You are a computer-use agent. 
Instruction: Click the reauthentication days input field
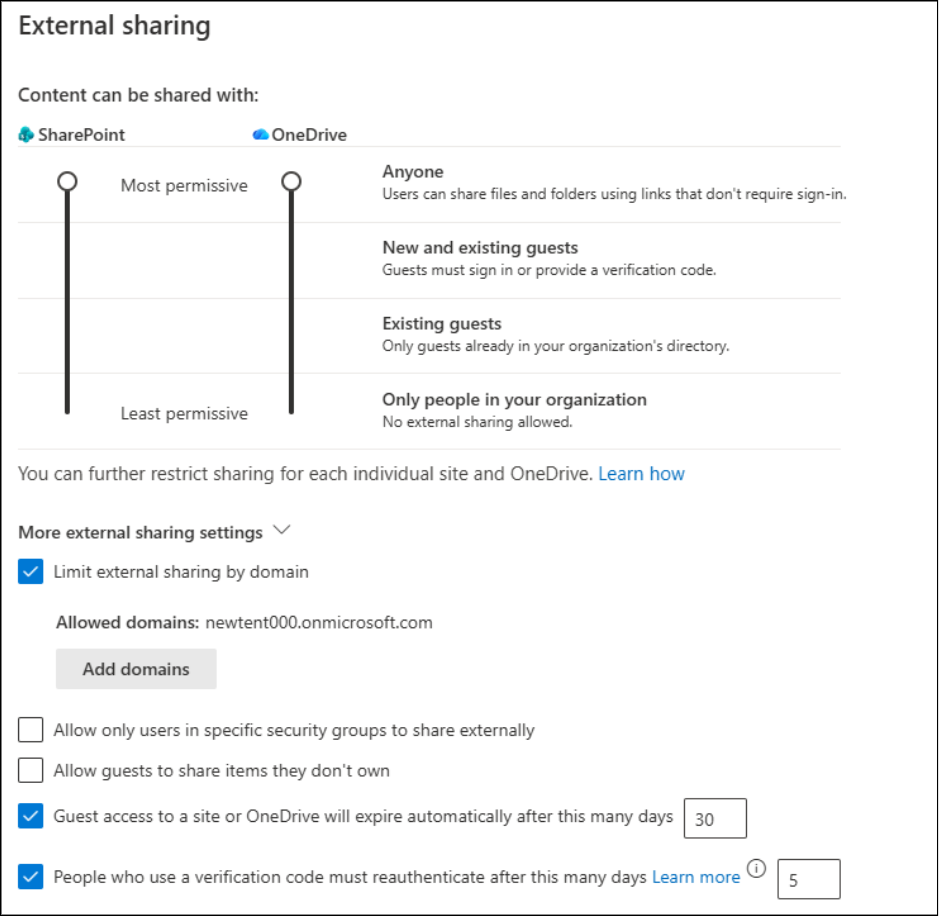point(808,879)
